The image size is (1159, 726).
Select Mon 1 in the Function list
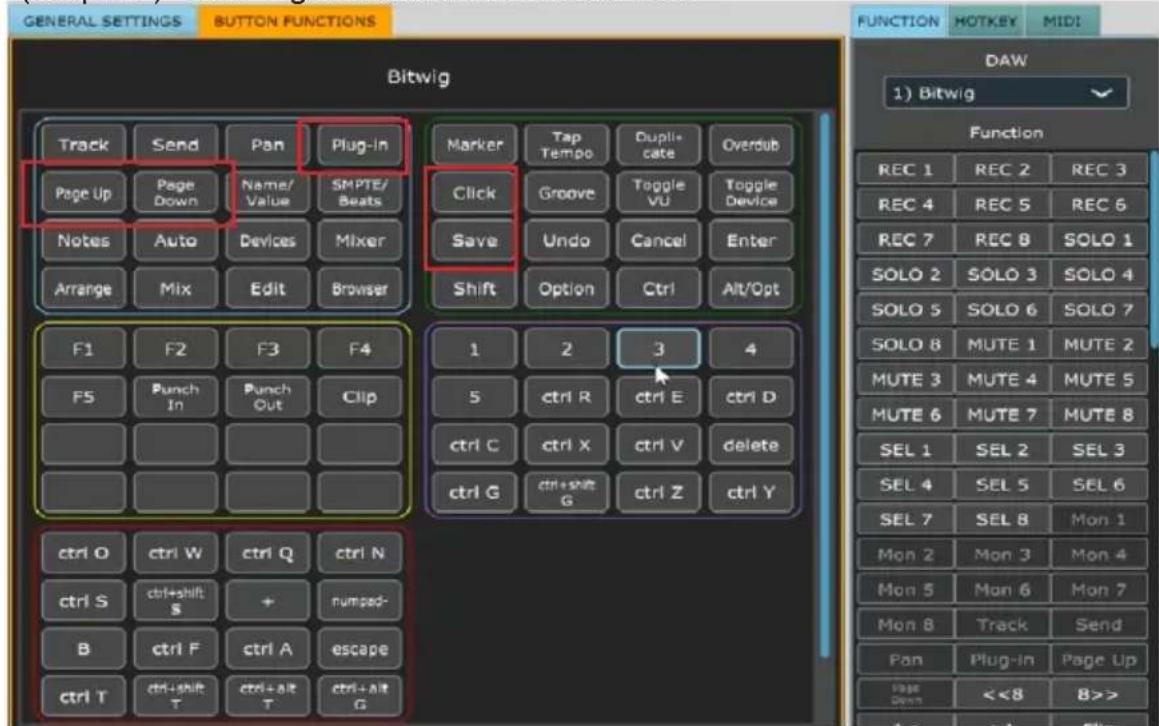coord(1098,520)
